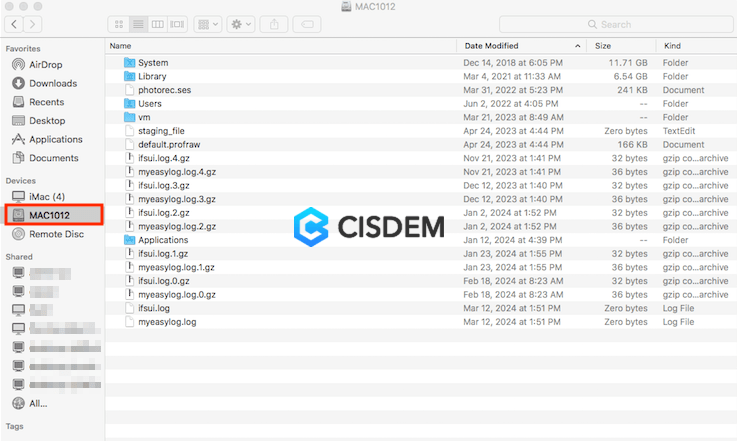
Task: Open All... under Shared
Action: pyautogui.click(x=38, y=403)
